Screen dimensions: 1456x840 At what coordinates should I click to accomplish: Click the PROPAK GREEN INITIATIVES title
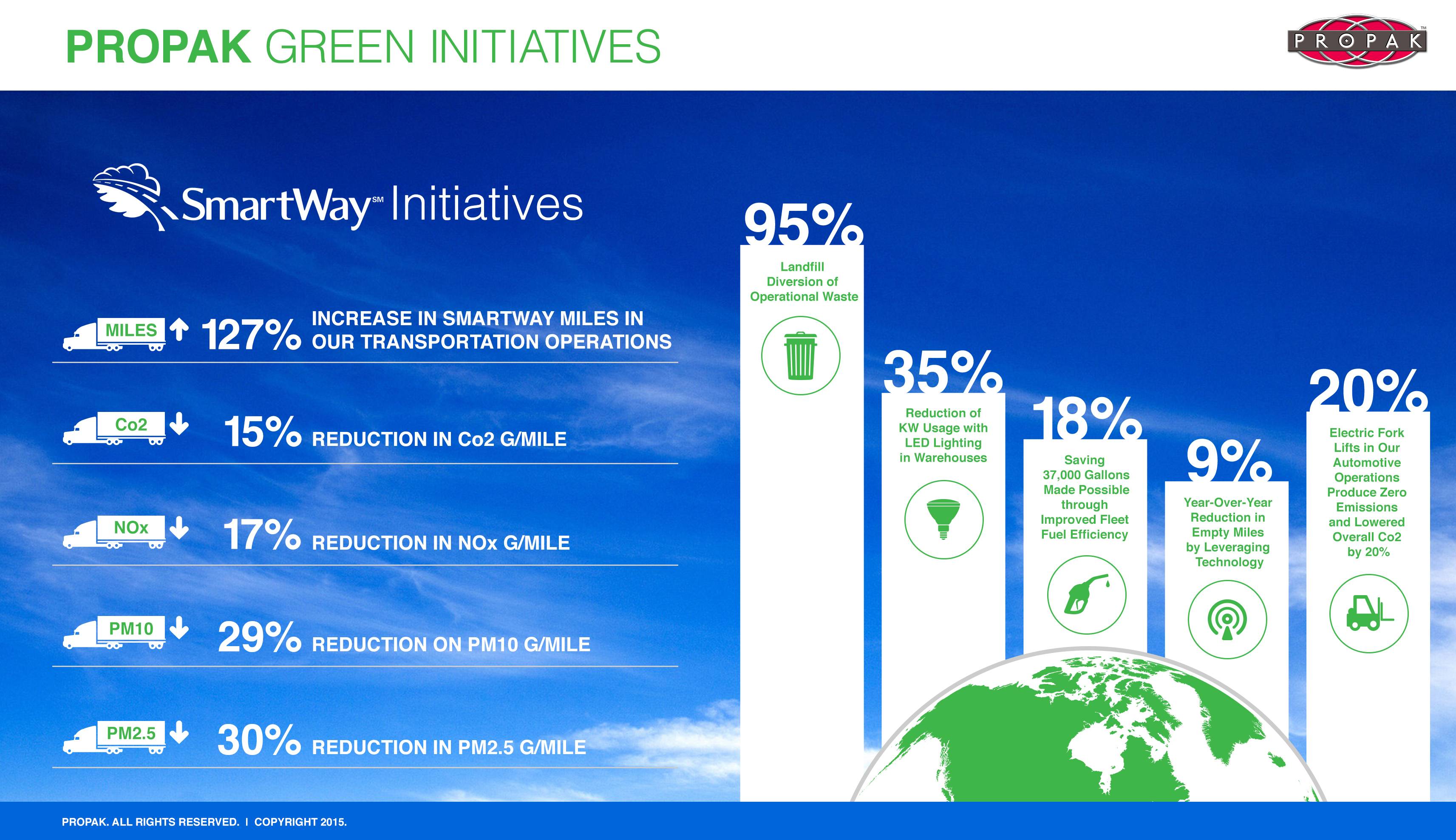pyautogui.click(x=363, y=46)
